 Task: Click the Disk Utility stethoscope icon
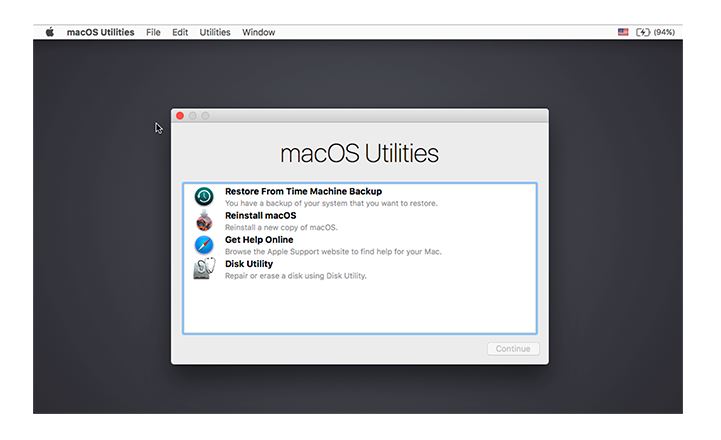204,269
